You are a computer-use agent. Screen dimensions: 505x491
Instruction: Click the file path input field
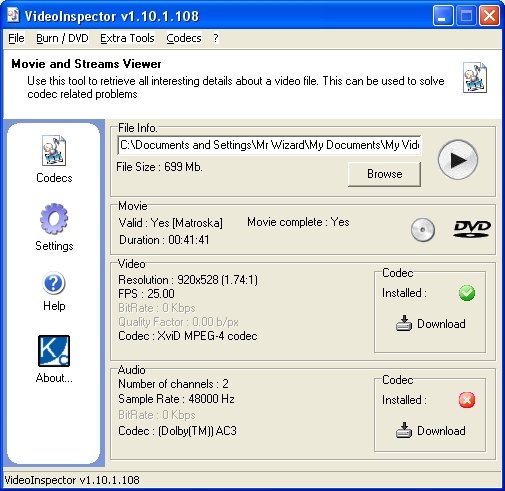269,145
